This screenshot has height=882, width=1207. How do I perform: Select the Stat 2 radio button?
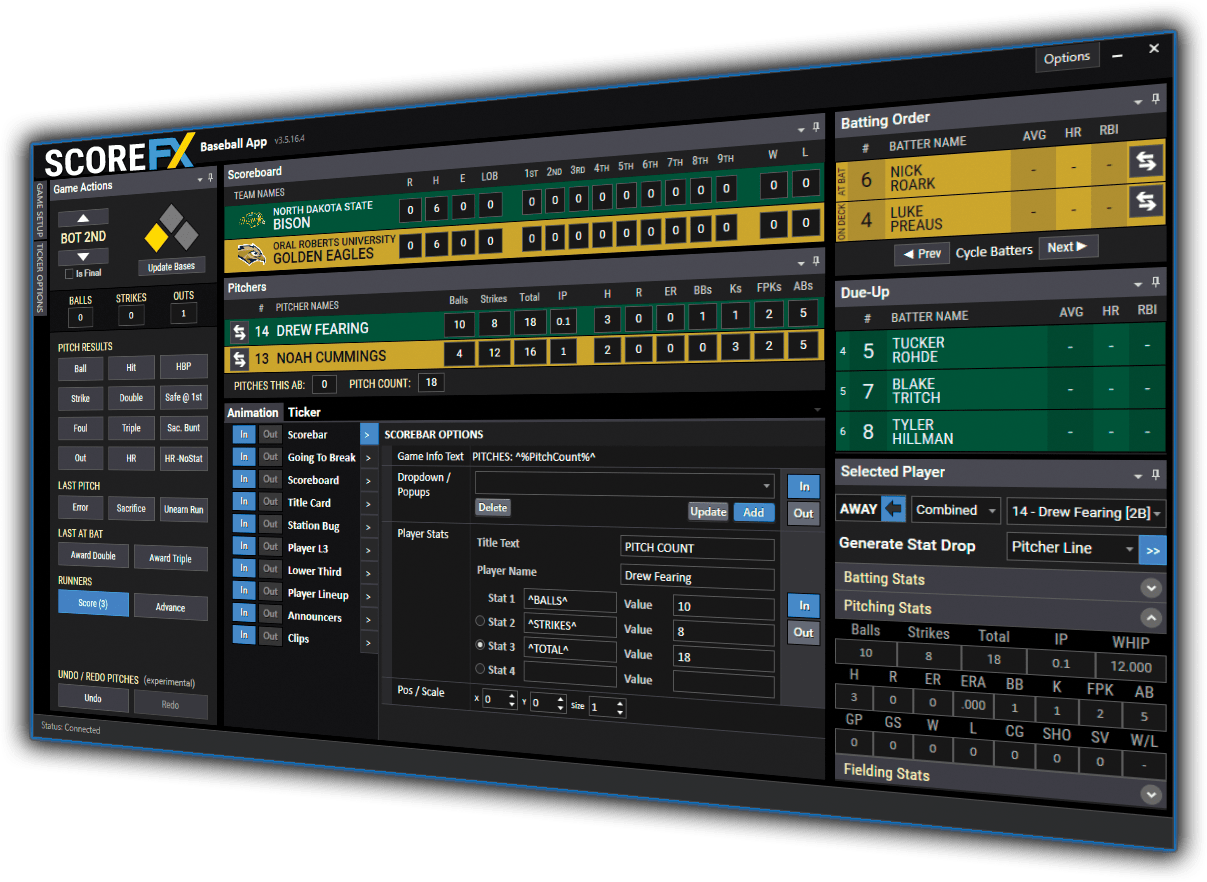point(481,622)
